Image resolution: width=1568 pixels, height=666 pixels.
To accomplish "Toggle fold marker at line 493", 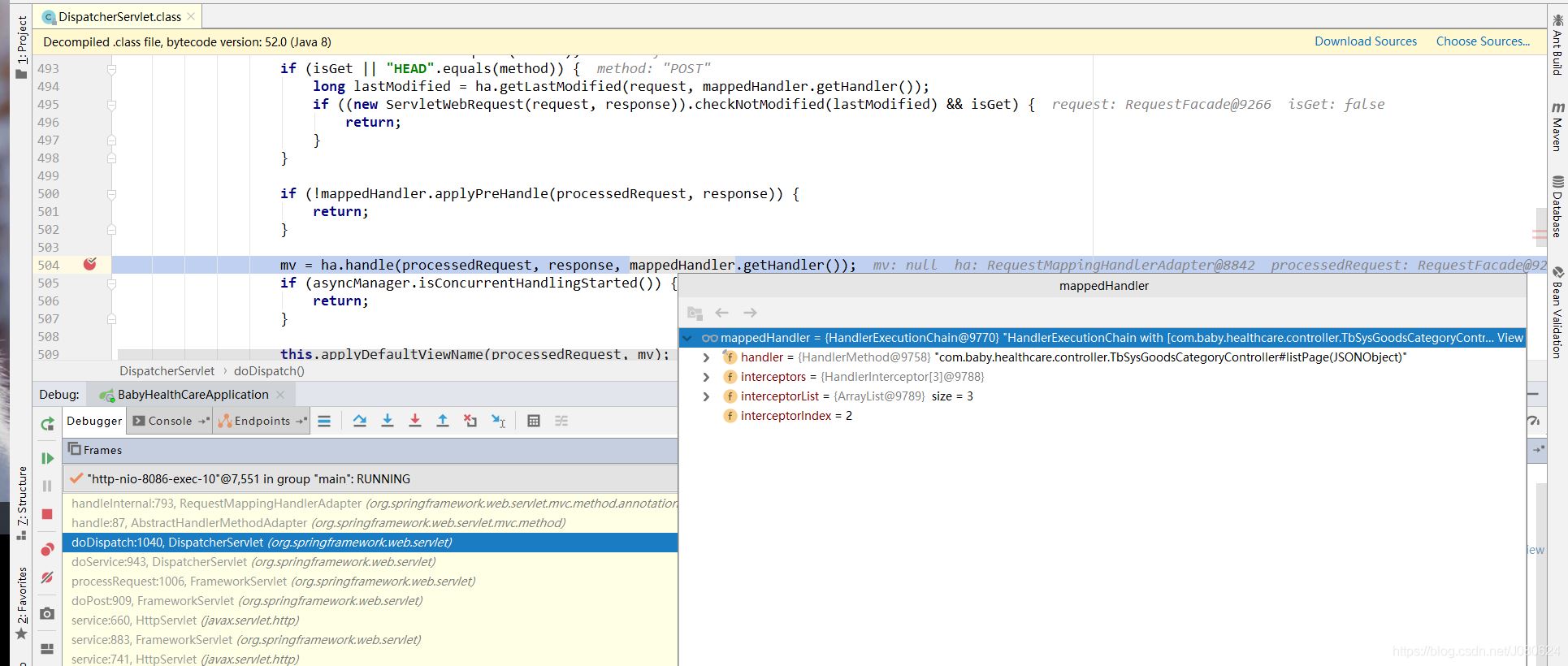I will pos(112,69).
